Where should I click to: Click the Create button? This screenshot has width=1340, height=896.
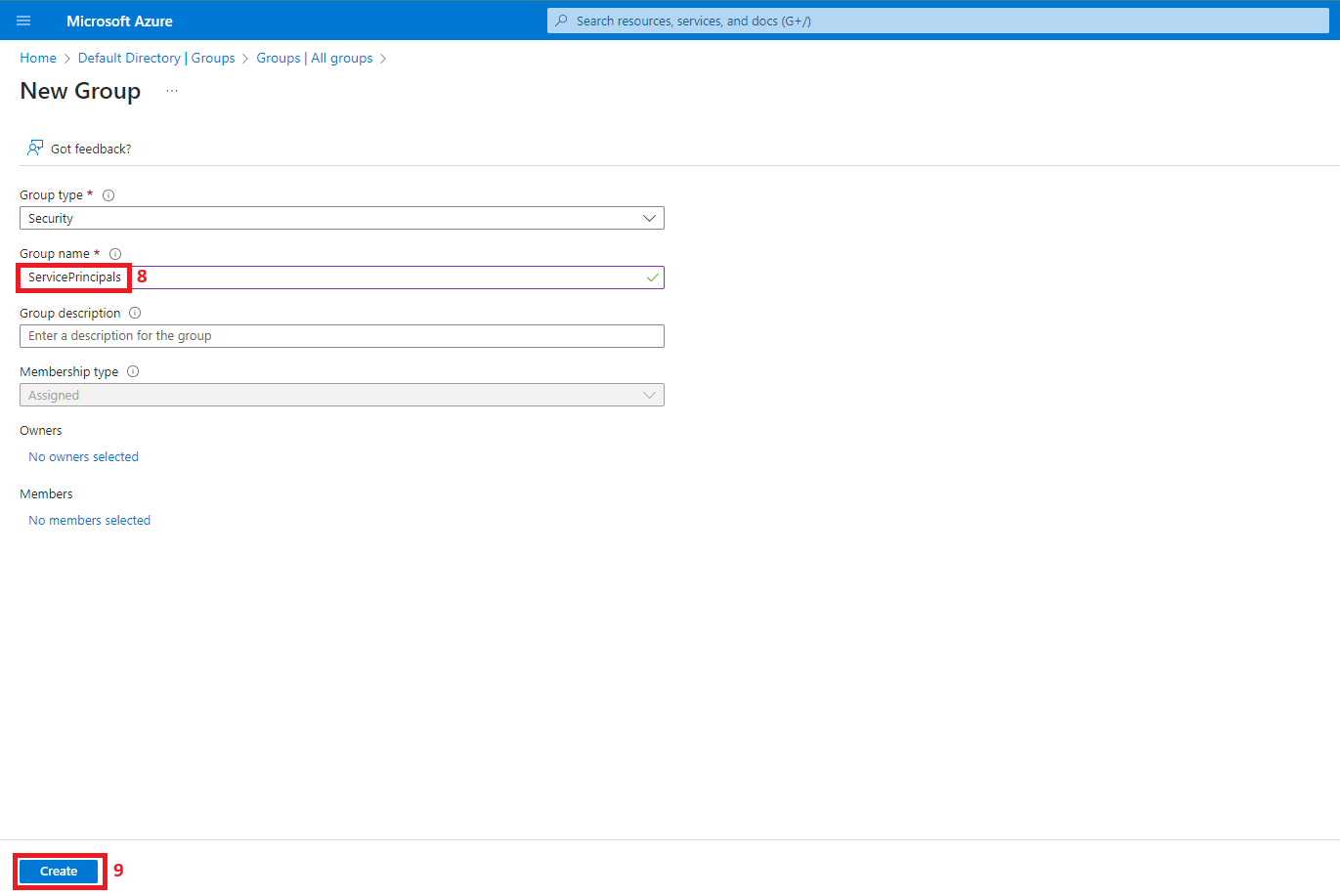[59, 872]
